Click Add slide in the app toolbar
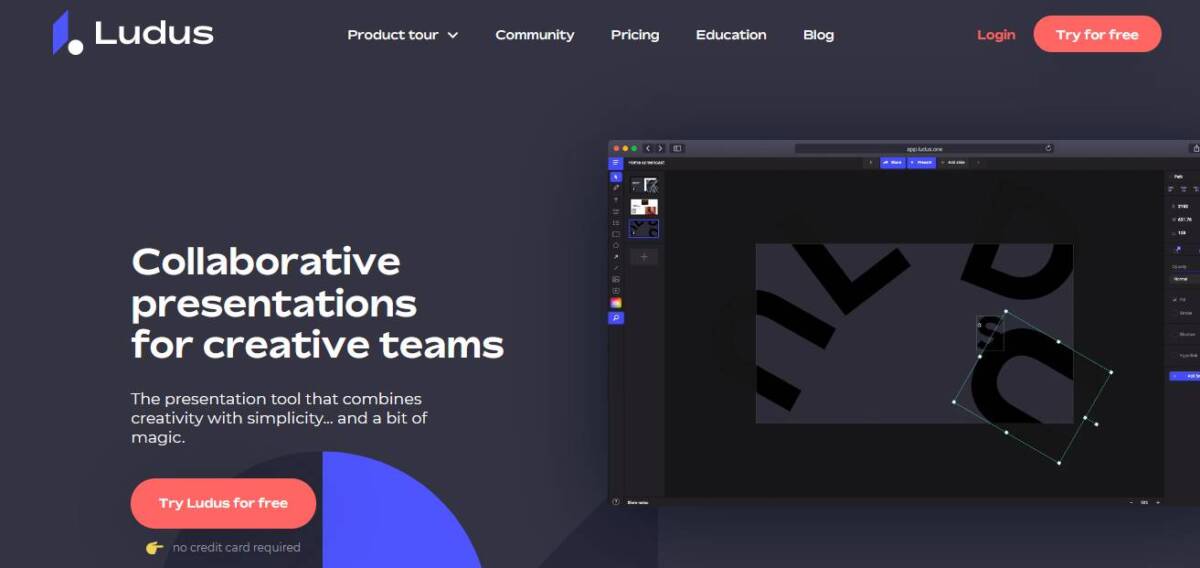 [x=954, y=162]
